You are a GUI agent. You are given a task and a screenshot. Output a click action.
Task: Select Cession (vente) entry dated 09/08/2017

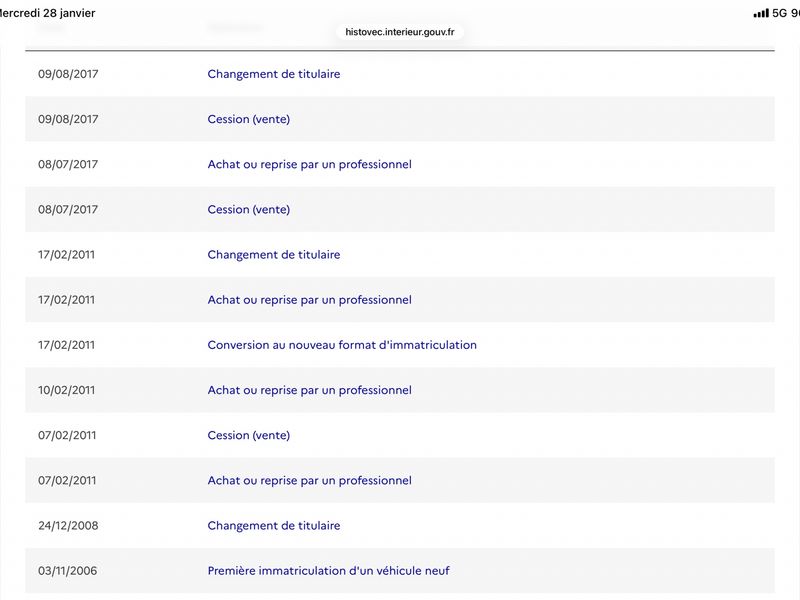point(248,119)
